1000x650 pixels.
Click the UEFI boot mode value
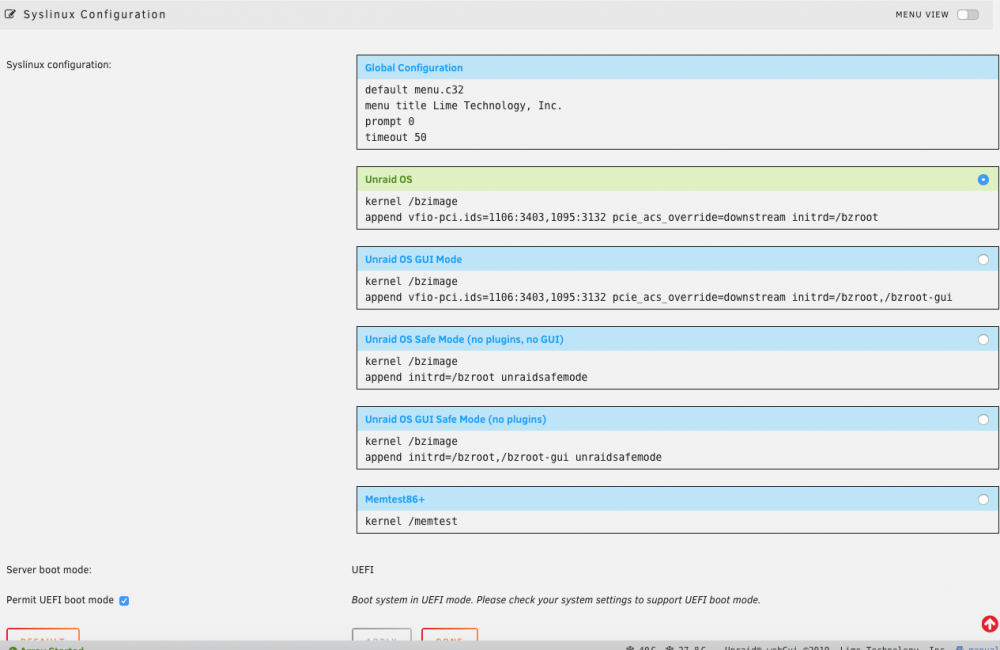tap(362, 570)
